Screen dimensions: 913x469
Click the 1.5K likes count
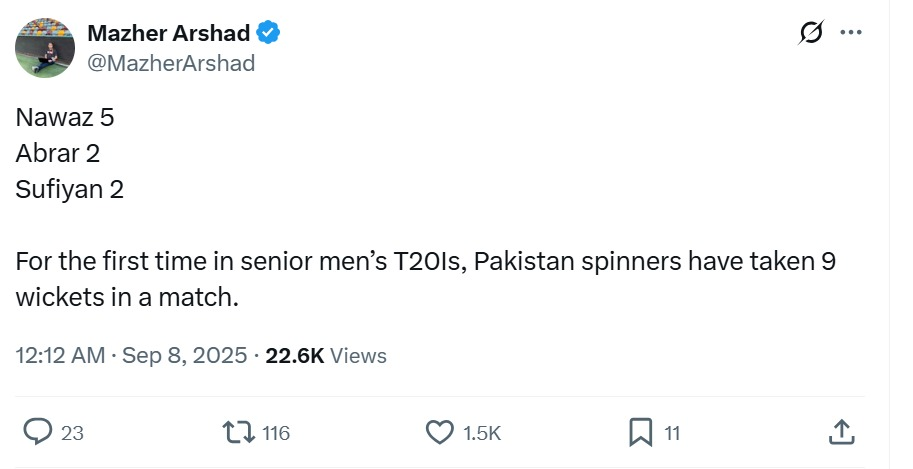pos(482,433)
